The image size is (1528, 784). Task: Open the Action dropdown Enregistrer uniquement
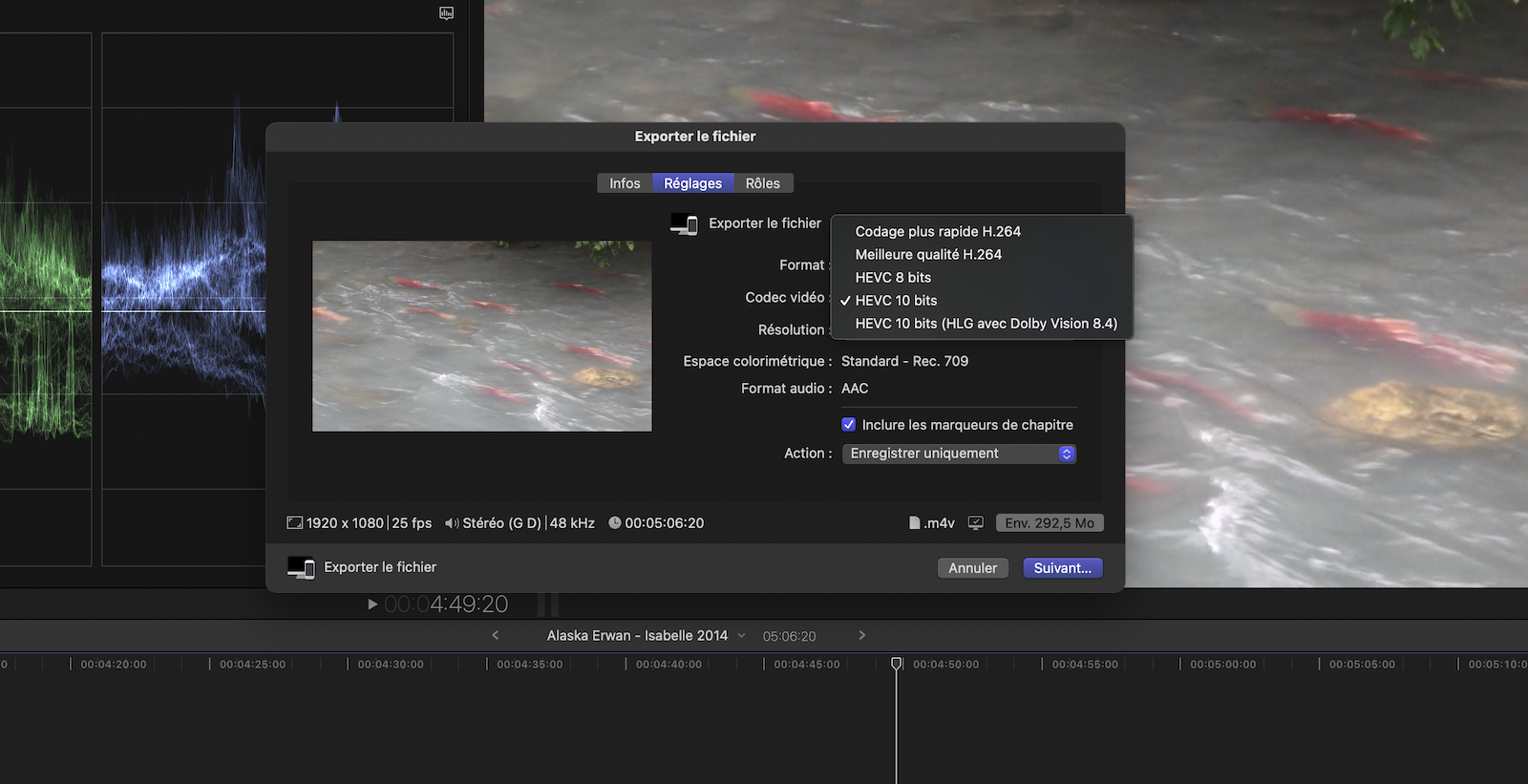pyautogui.click(x=959, y=454)
